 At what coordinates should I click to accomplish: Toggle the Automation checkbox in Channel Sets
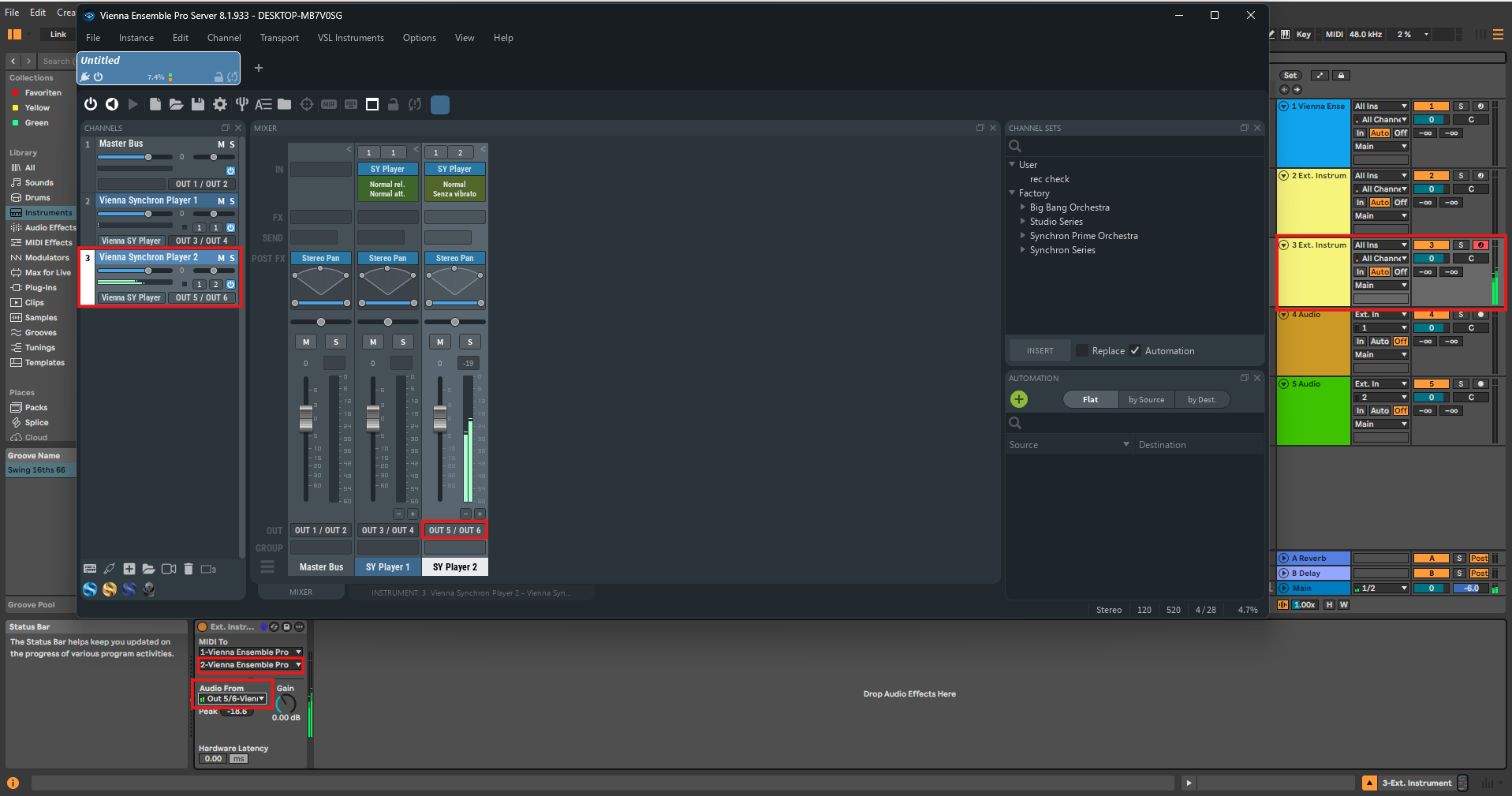click(1135, 351)
